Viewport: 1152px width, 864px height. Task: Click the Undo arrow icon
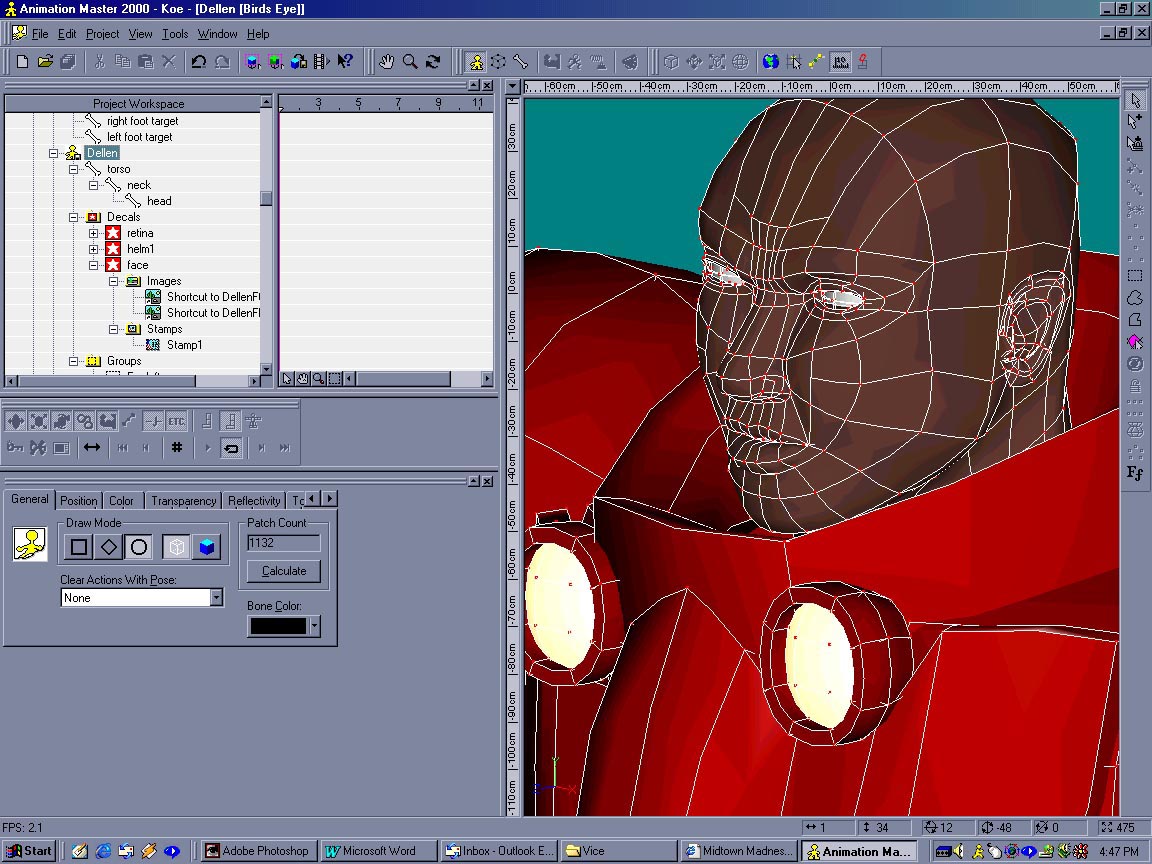198,62
